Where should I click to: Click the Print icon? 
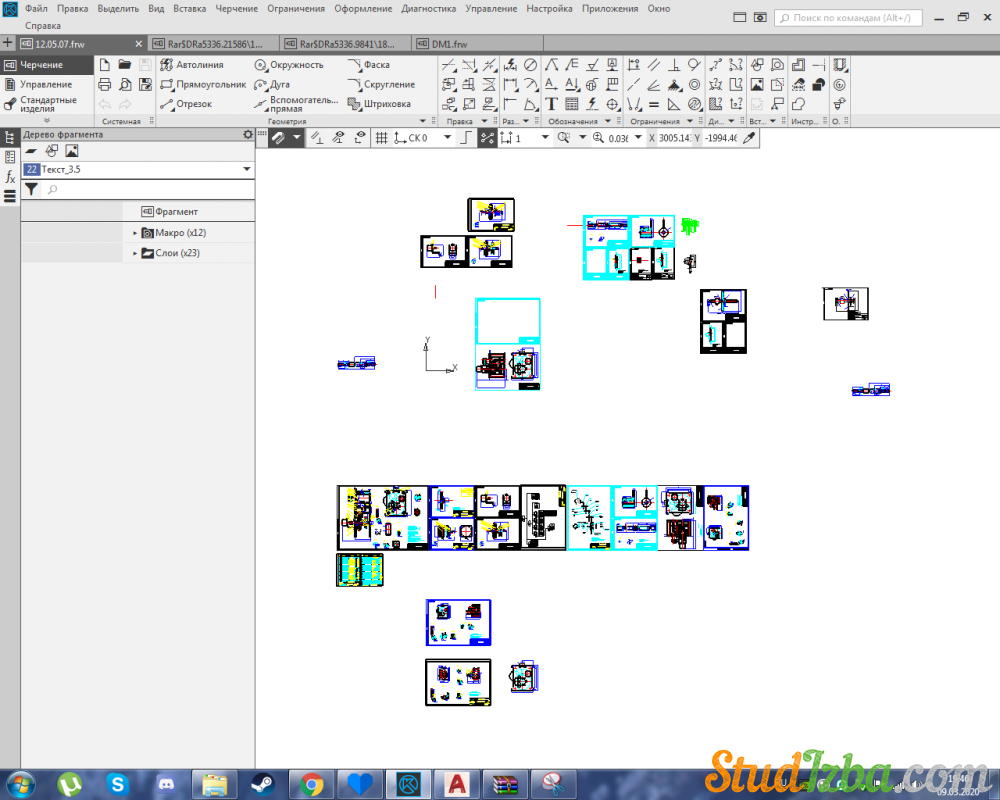tap(105, 84)
